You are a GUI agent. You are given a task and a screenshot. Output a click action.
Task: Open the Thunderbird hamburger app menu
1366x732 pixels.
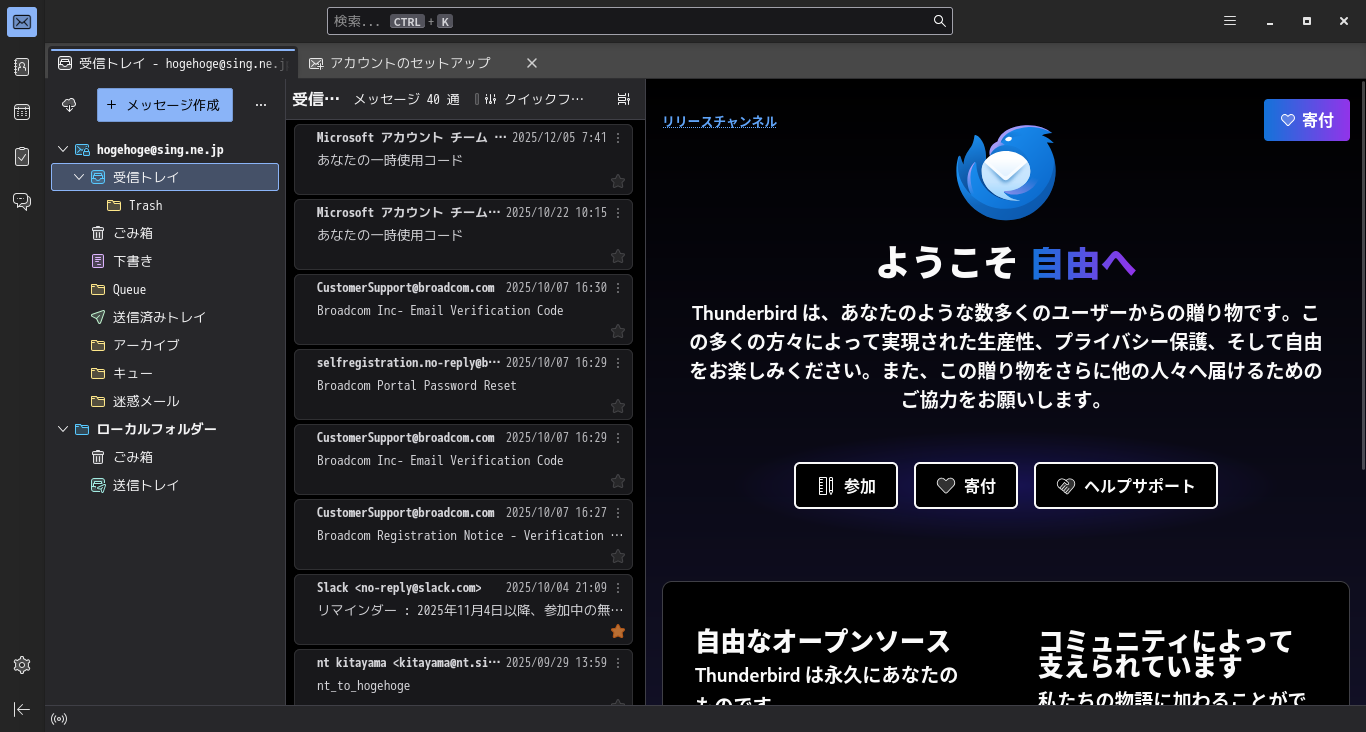pos(1230,21)
